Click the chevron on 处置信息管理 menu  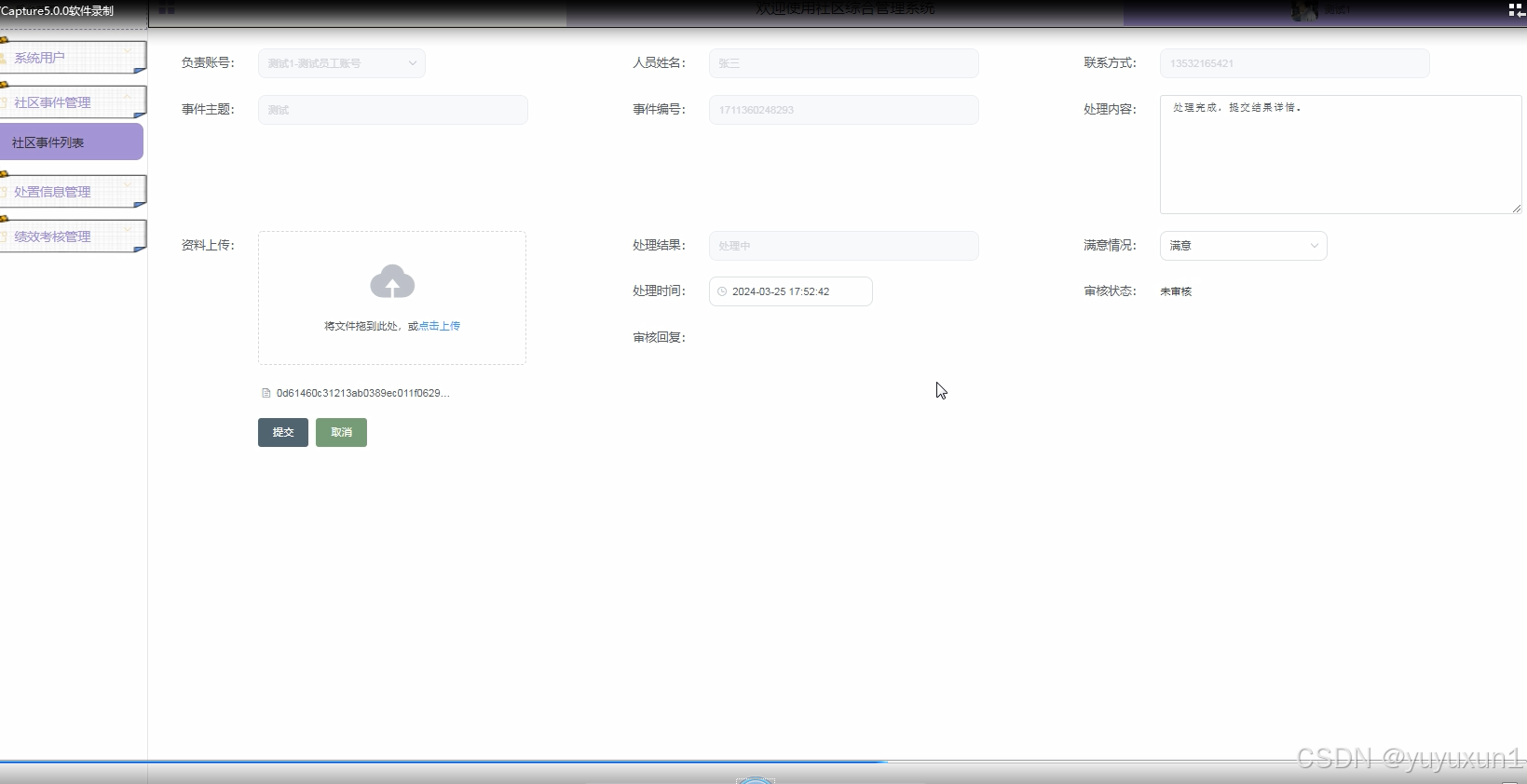pos(128,185)
